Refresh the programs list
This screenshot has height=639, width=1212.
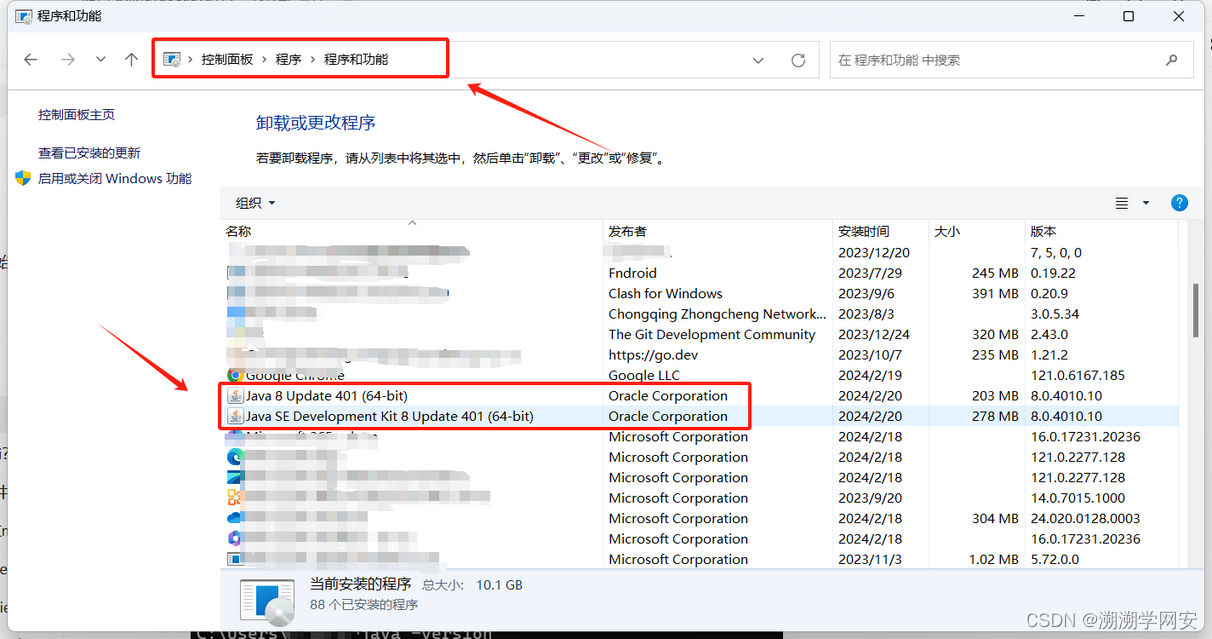pos(798,60)
